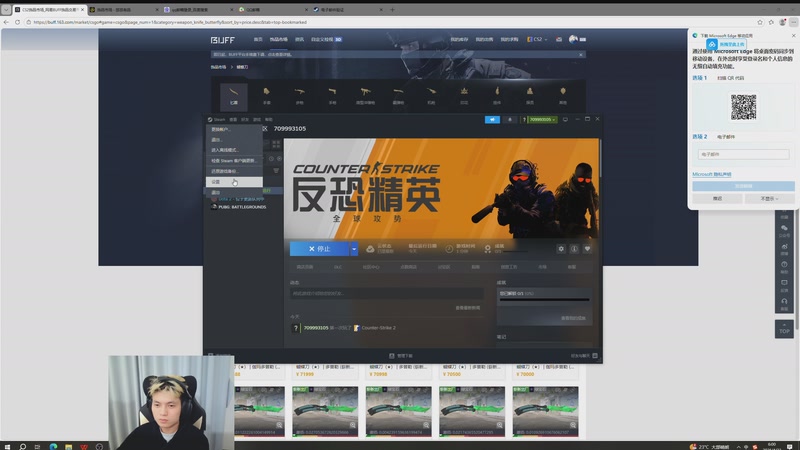Open Manage Downloads at Steam bottom bar

[x=401, y=356]
